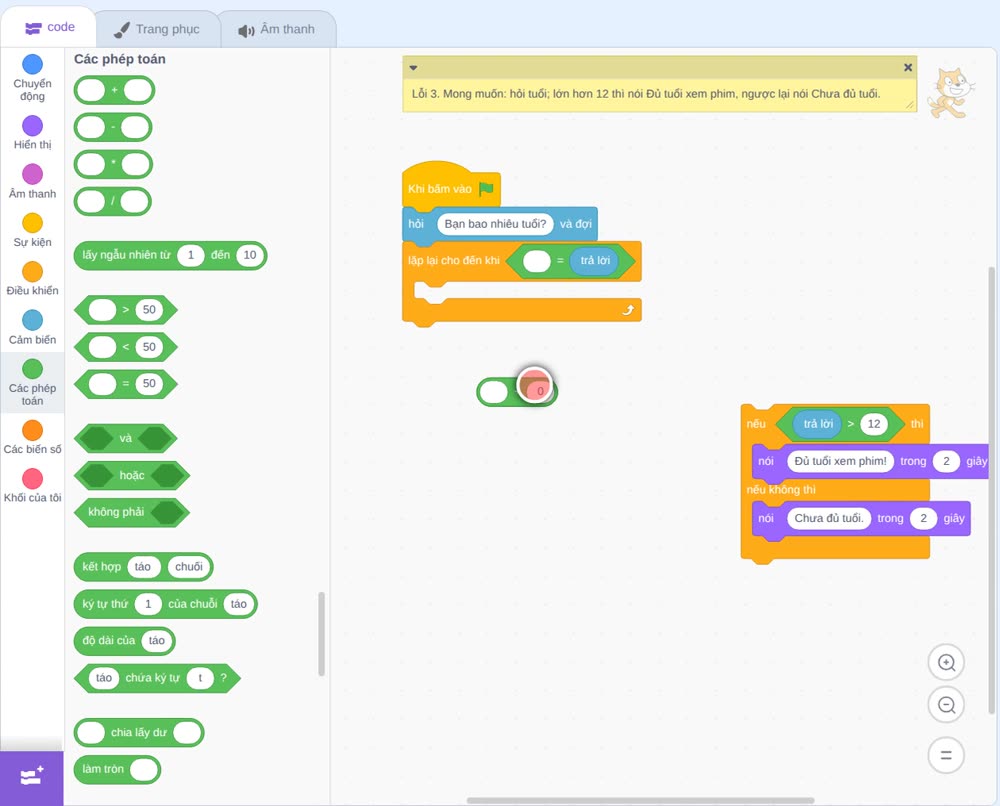The image size is (1000, 806).
Task: Click the add extension button
Action: [x=32, y=777]
